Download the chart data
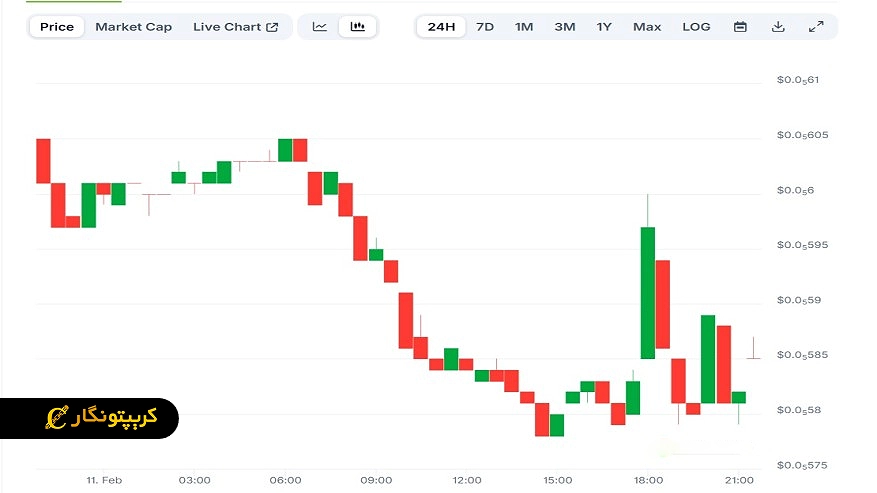 pos(778,27)
